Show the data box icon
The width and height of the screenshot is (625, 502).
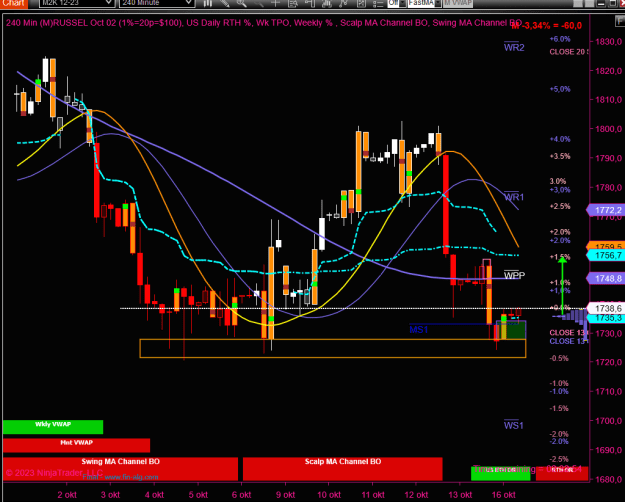(293, 3)
